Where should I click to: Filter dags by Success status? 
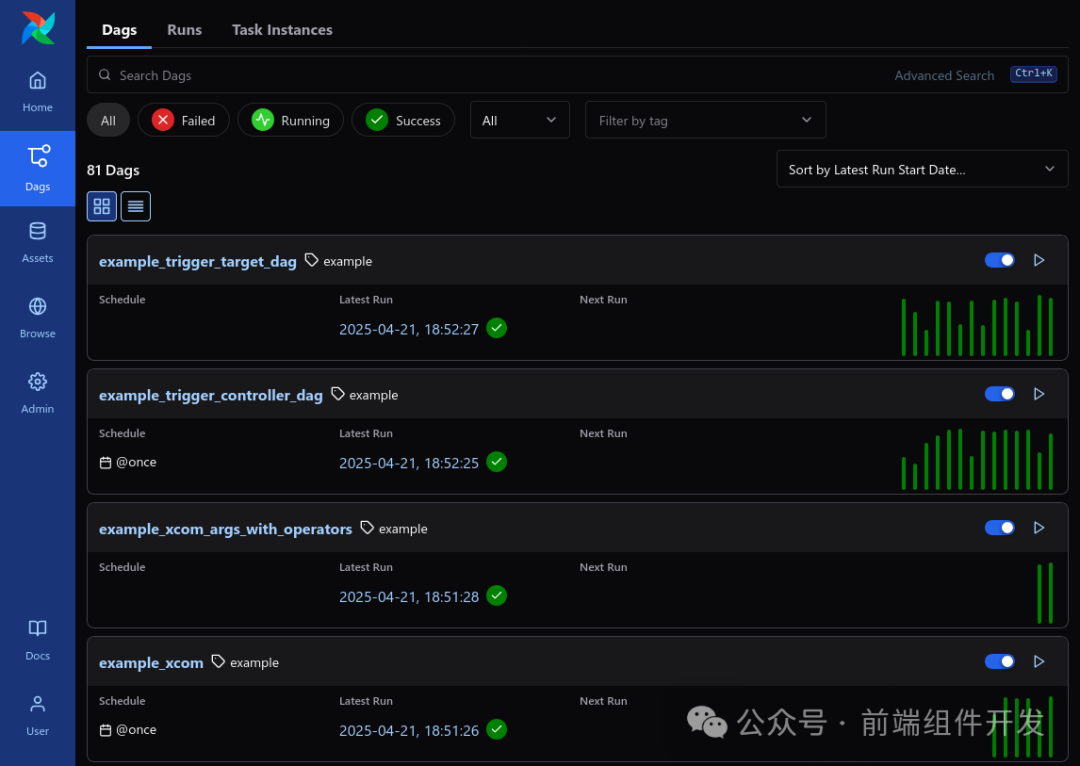(403, 120)
